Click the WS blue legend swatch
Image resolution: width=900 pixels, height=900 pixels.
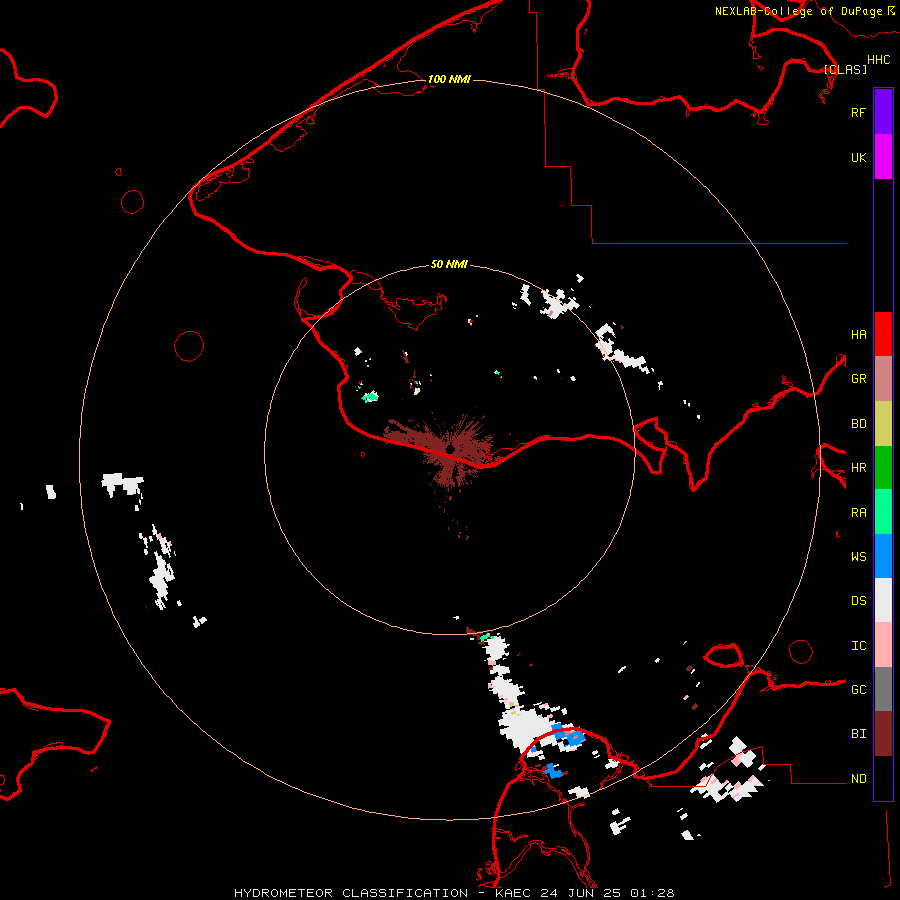tap(883, 556)
